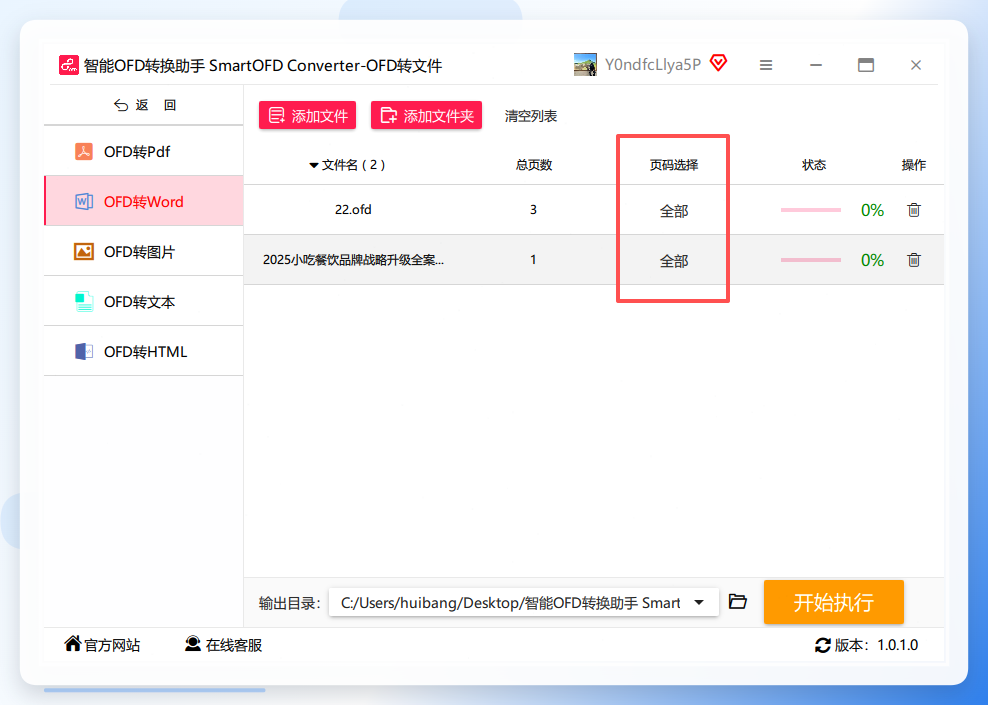
Task: Click the return arrow icon
Action: pyautogui.click(x=121, y=105)
